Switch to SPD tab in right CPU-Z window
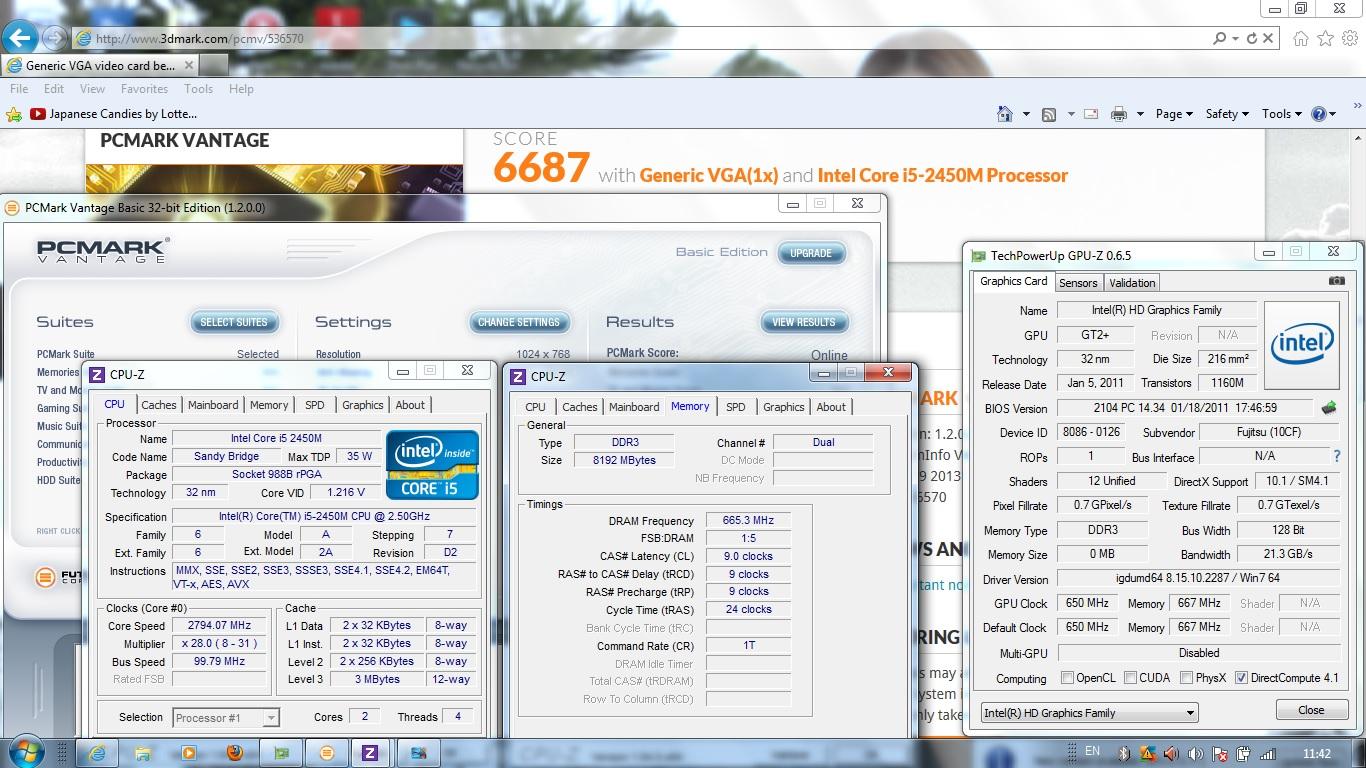 735,407
